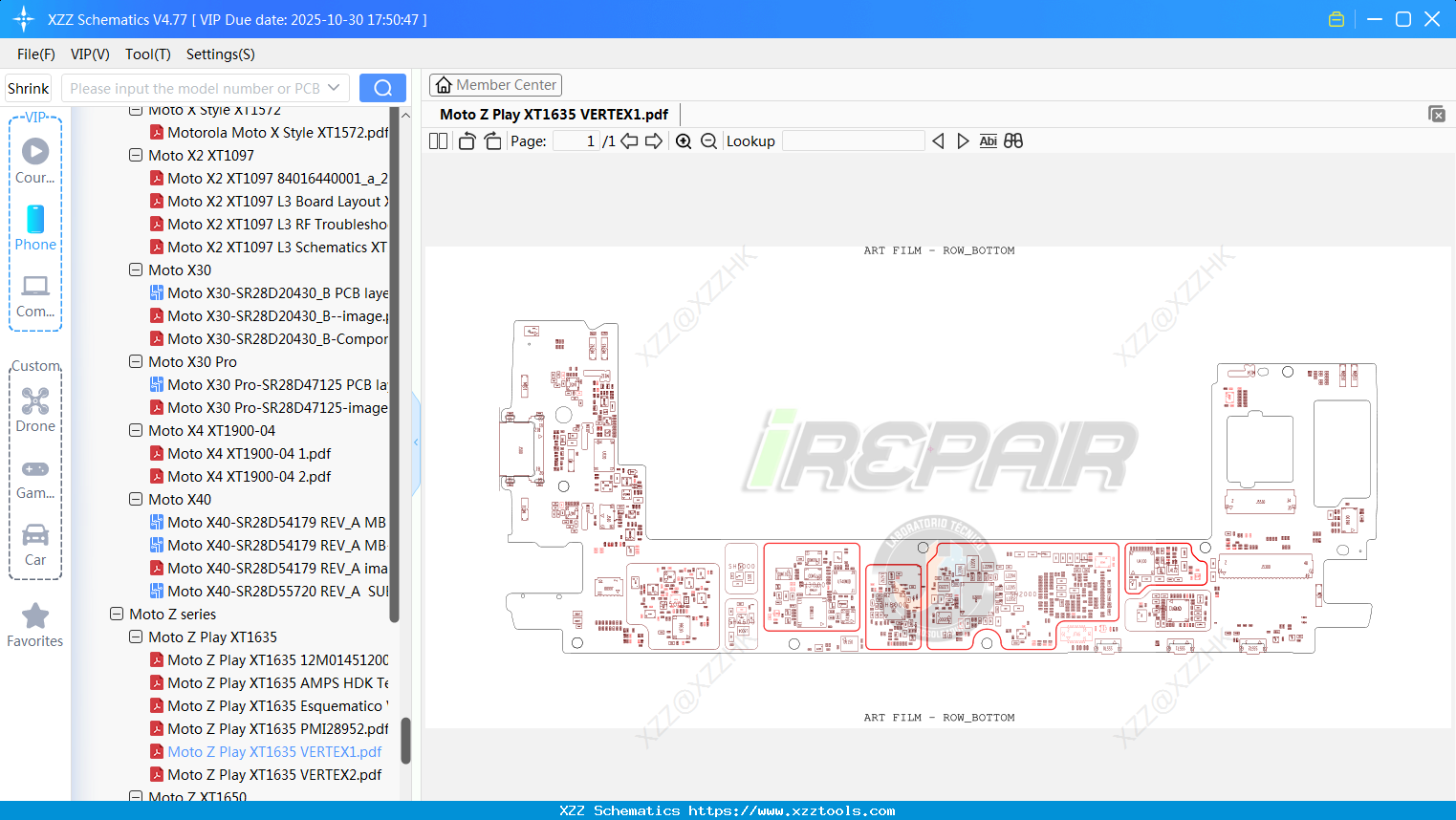Image resolution: width=1456 pixels, height=820 pixels.
Task: Click the app logo in the title bar
Action: pyautogui.click(x=24, y=19)
